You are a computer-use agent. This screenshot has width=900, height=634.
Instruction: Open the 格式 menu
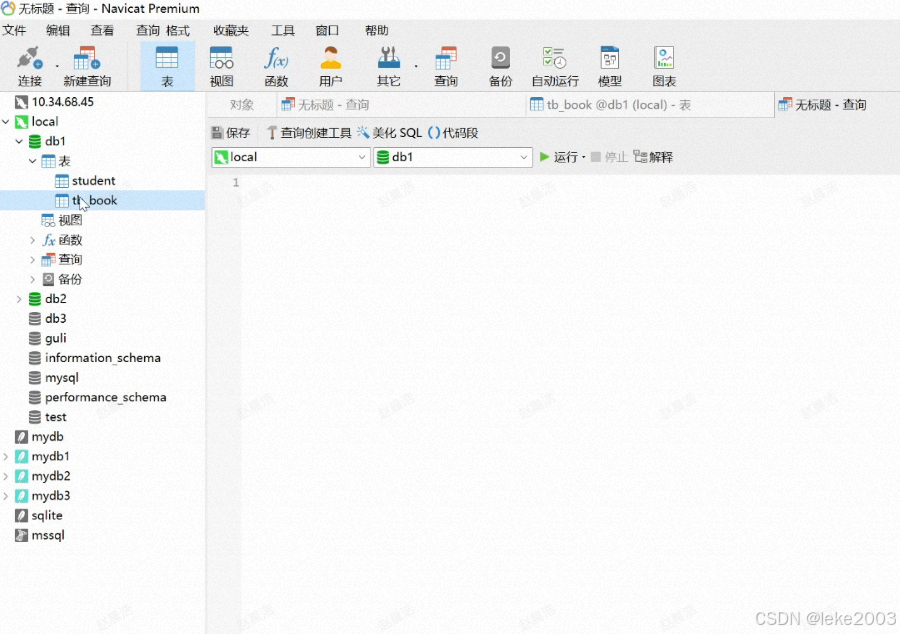click(178, 30)
